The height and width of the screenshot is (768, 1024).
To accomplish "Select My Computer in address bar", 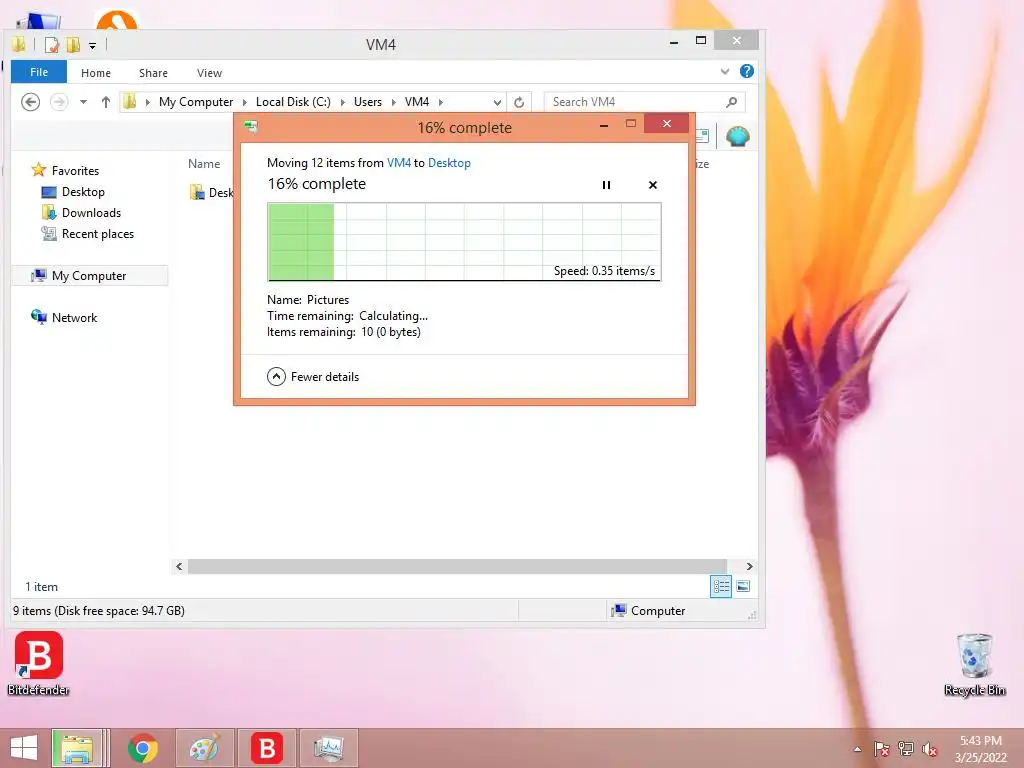I will point(195,102).
